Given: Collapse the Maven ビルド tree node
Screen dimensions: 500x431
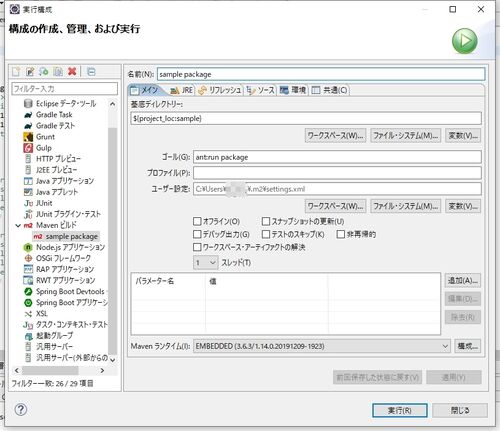Looking at the screenshot, I should click(18, 226).
